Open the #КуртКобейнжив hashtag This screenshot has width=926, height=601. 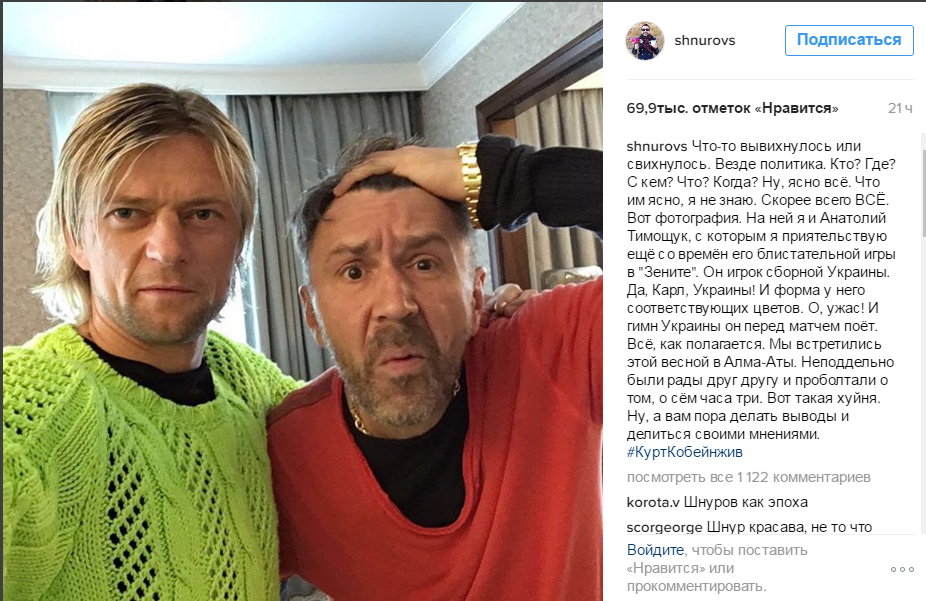click(684, 452)
